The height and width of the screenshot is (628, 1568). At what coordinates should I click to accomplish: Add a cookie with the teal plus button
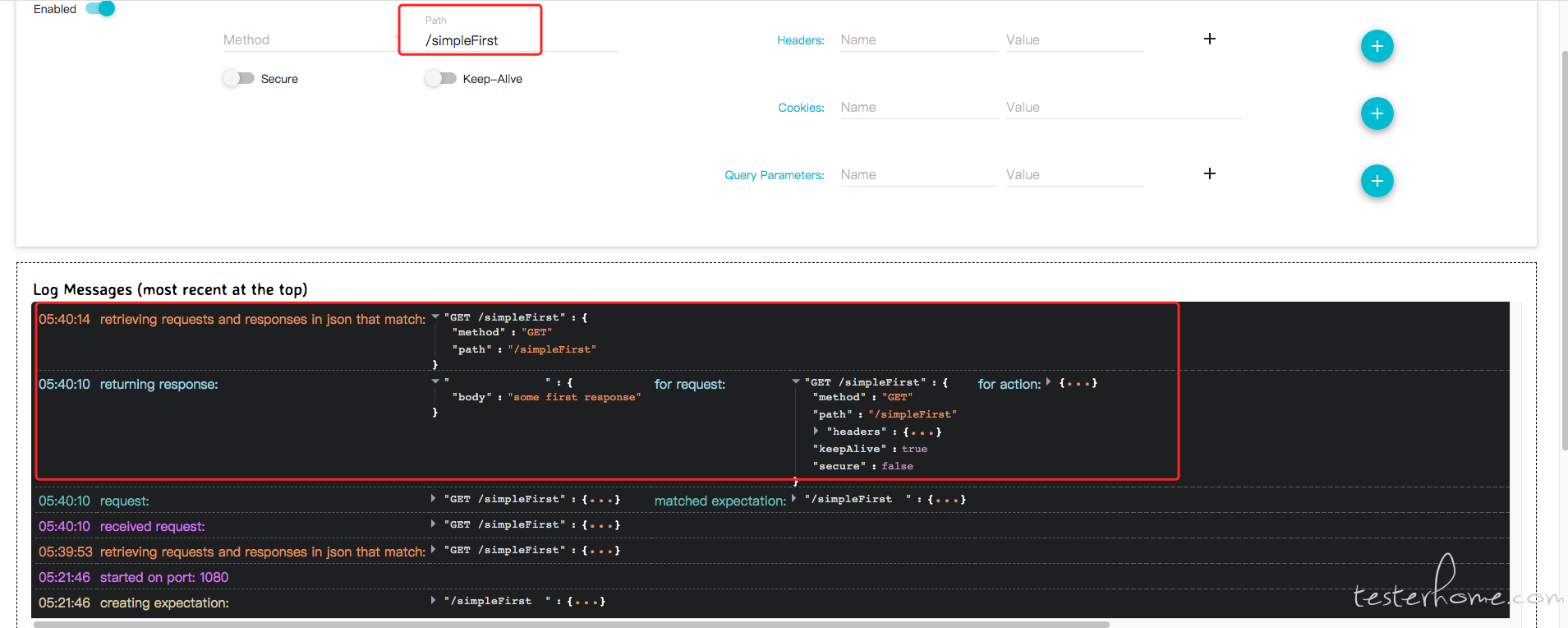point(1377,113)
